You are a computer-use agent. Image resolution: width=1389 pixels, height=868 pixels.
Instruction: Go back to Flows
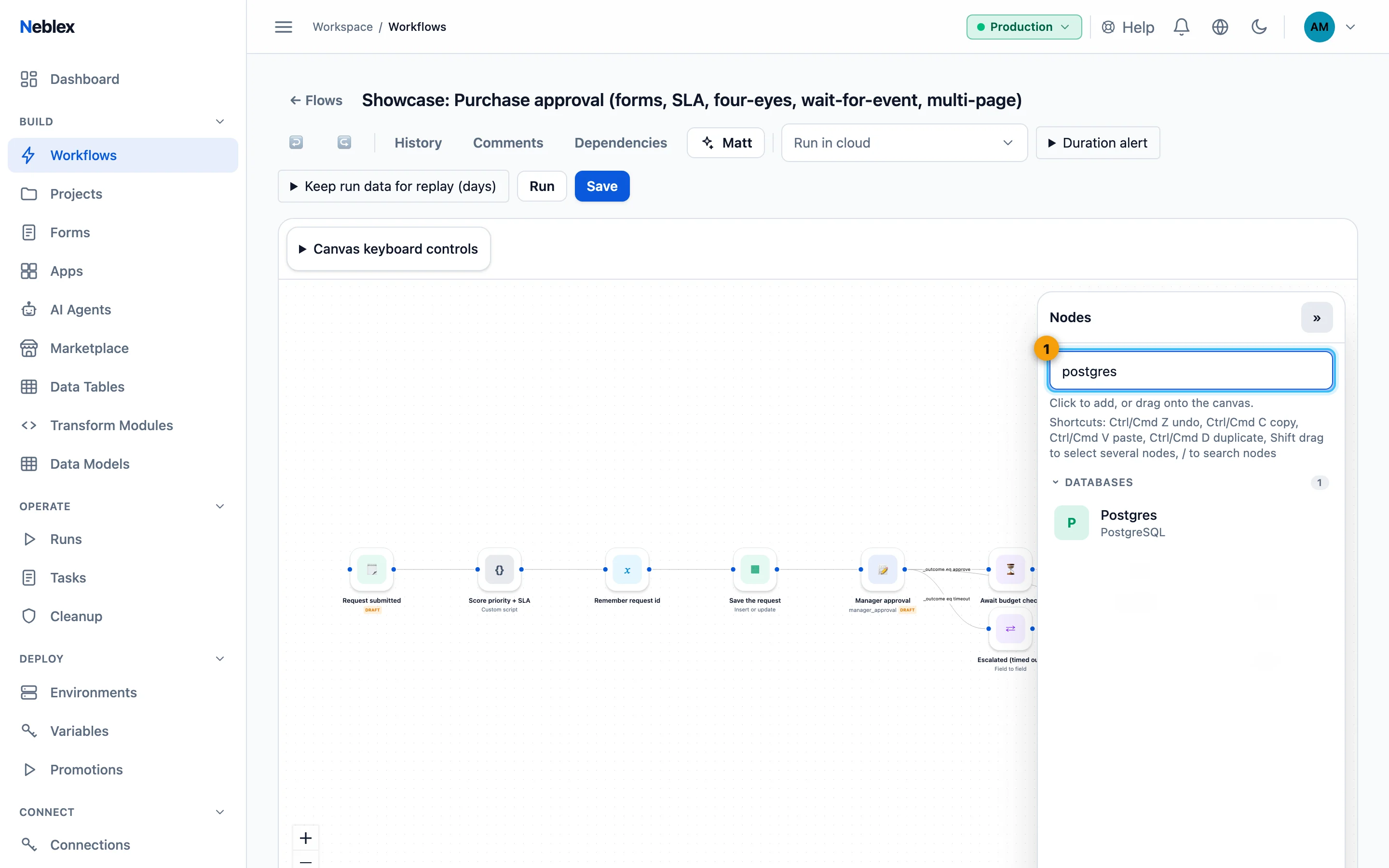point(316,100)
